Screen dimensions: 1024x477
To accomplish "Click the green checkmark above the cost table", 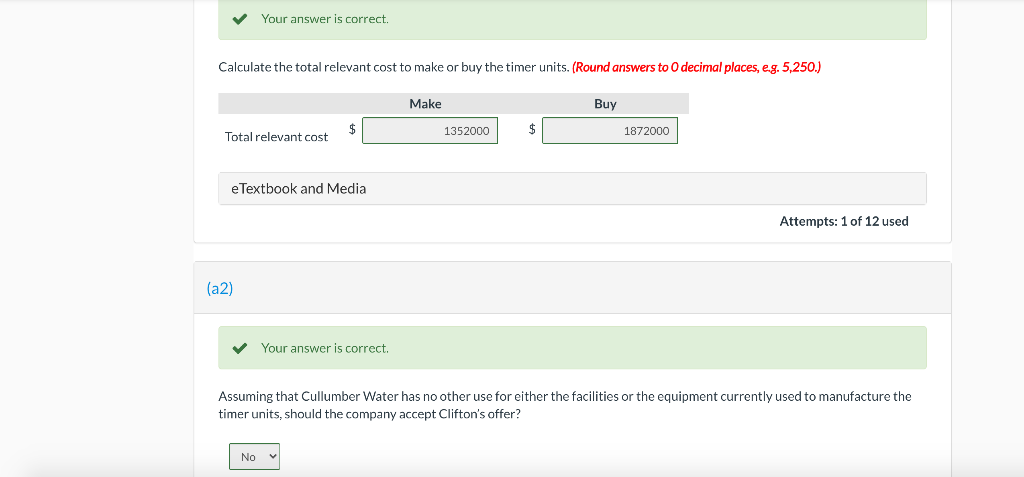I will 240,19.
